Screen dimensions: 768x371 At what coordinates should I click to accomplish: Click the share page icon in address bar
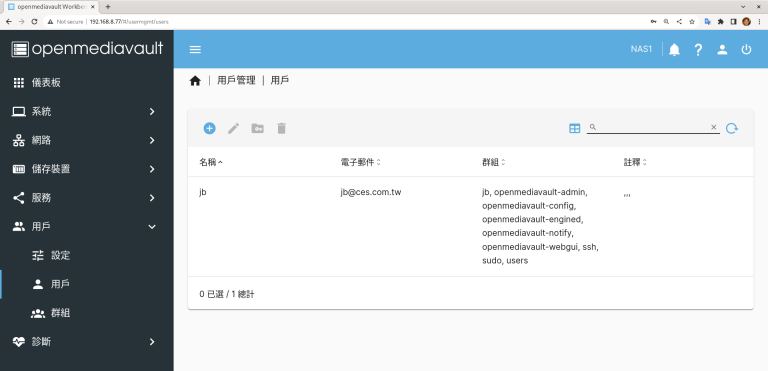click(x=679, y=22)
